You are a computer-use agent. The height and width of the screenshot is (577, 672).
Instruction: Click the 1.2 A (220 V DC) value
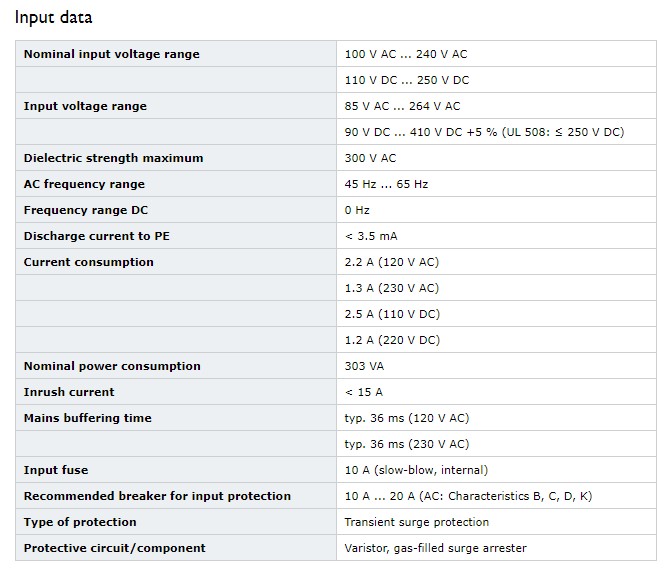[x=392, y=340]
